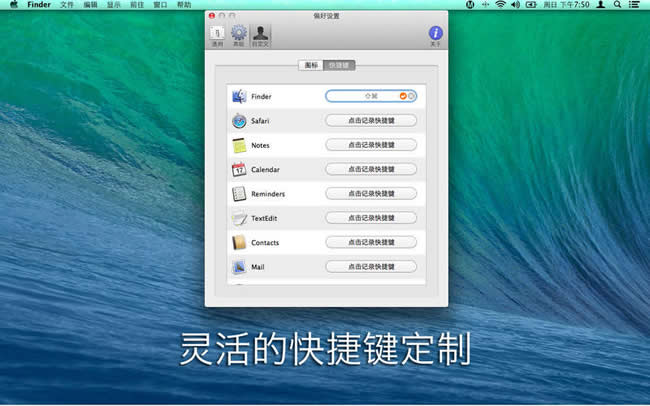Open the Advanced gear preferences pane
Viewport: 650px width, 406px height.
coord(239,36)
